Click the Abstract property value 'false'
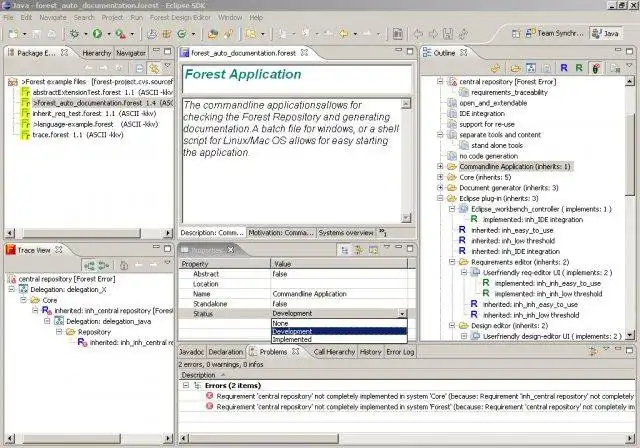640x448 pixels. coord(339,274)
